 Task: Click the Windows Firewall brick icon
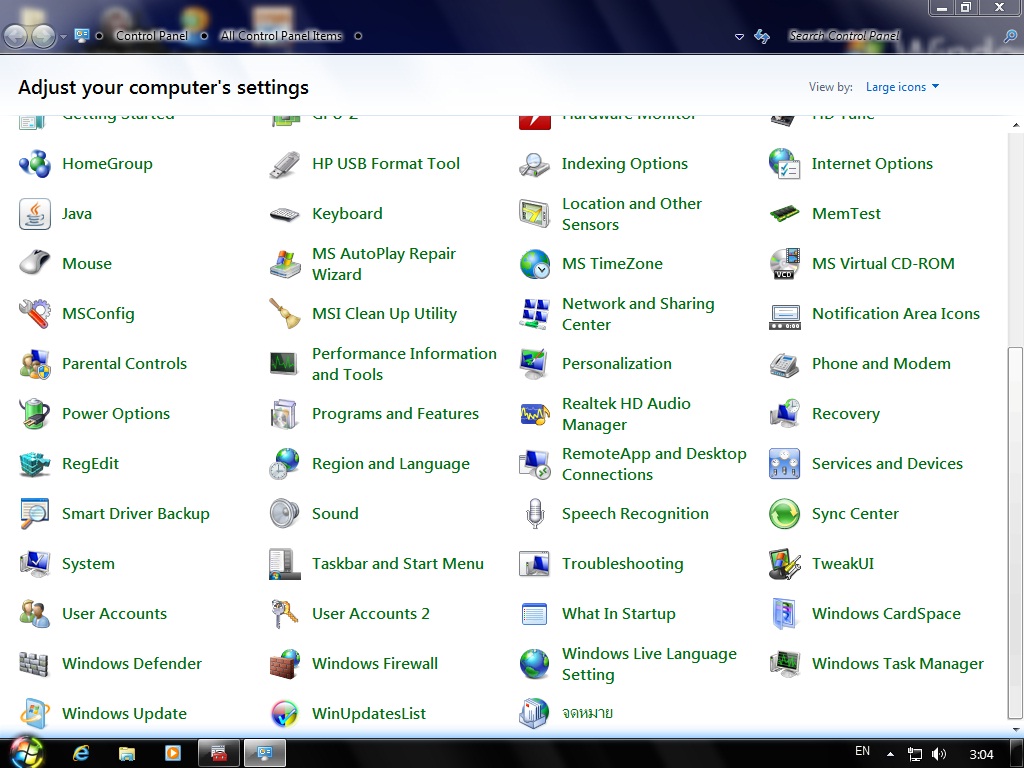tap(285, 664)
